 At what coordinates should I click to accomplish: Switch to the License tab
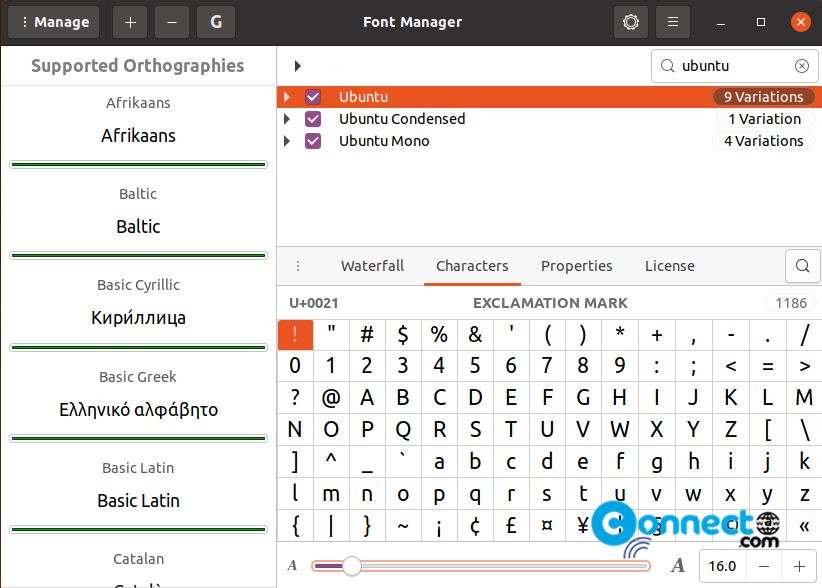(669, 266)
